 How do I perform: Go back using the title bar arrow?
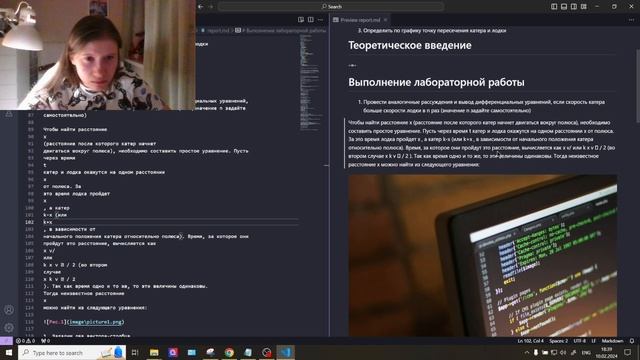click(x=200, y=7)
